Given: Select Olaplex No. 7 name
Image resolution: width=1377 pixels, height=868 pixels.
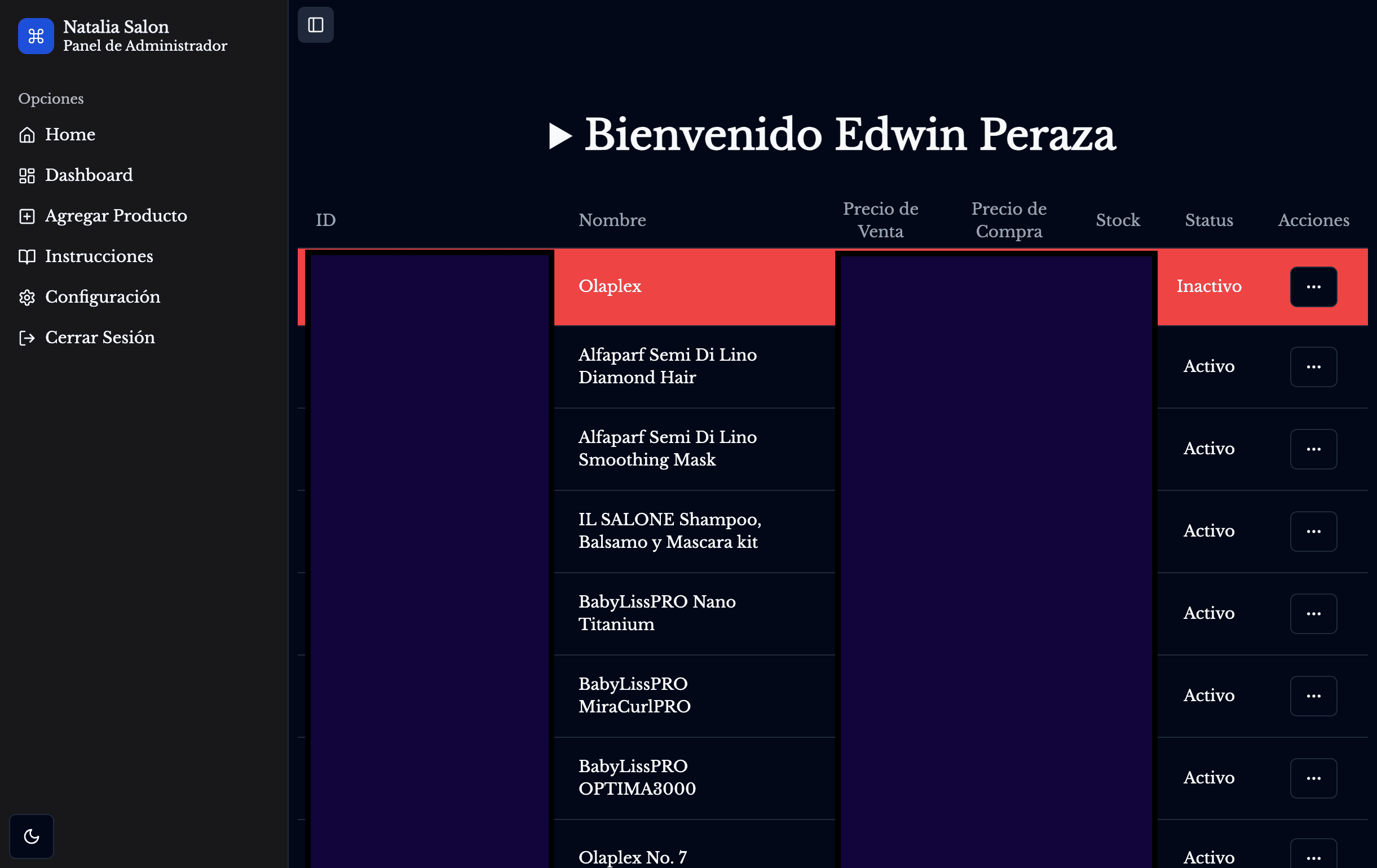Looking at the screenshot, I should (x=633, y=858).
